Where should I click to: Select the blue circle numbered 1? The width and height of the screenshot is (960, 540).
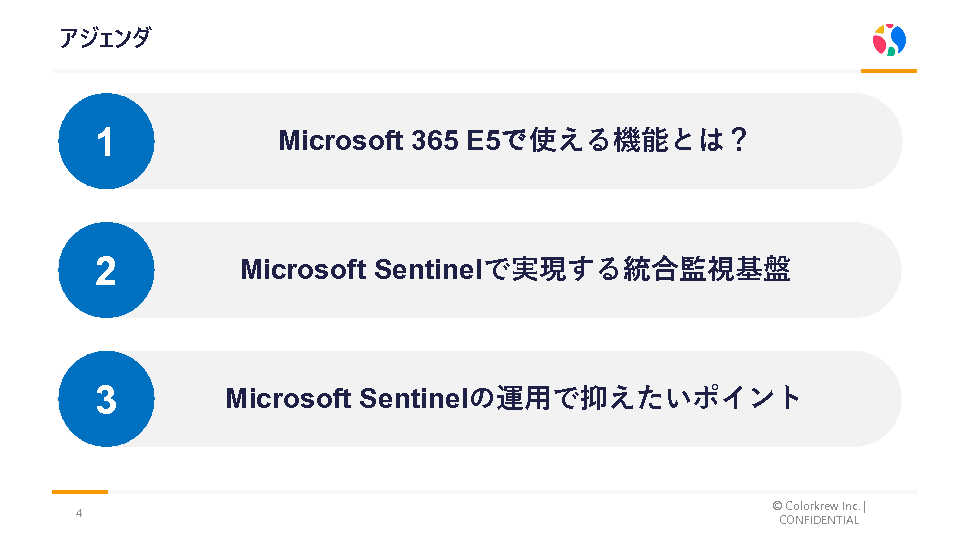click(x=106, y=141)
